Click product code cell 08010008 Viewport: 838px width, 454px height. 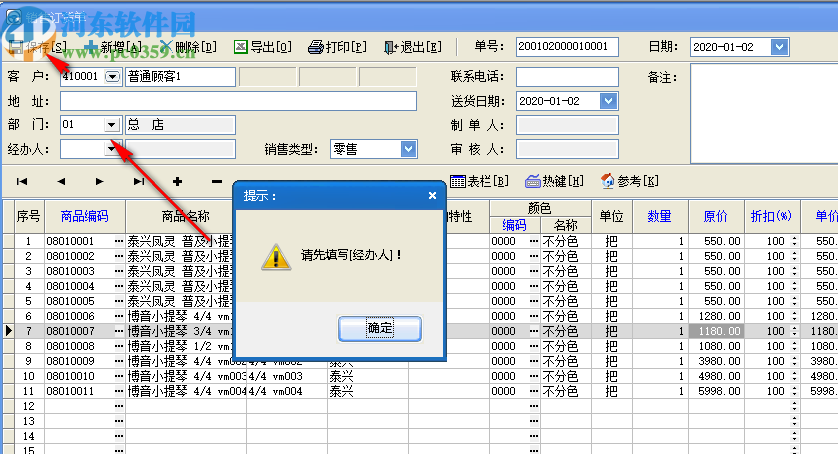pyautogui.click(x=79, y=346)
